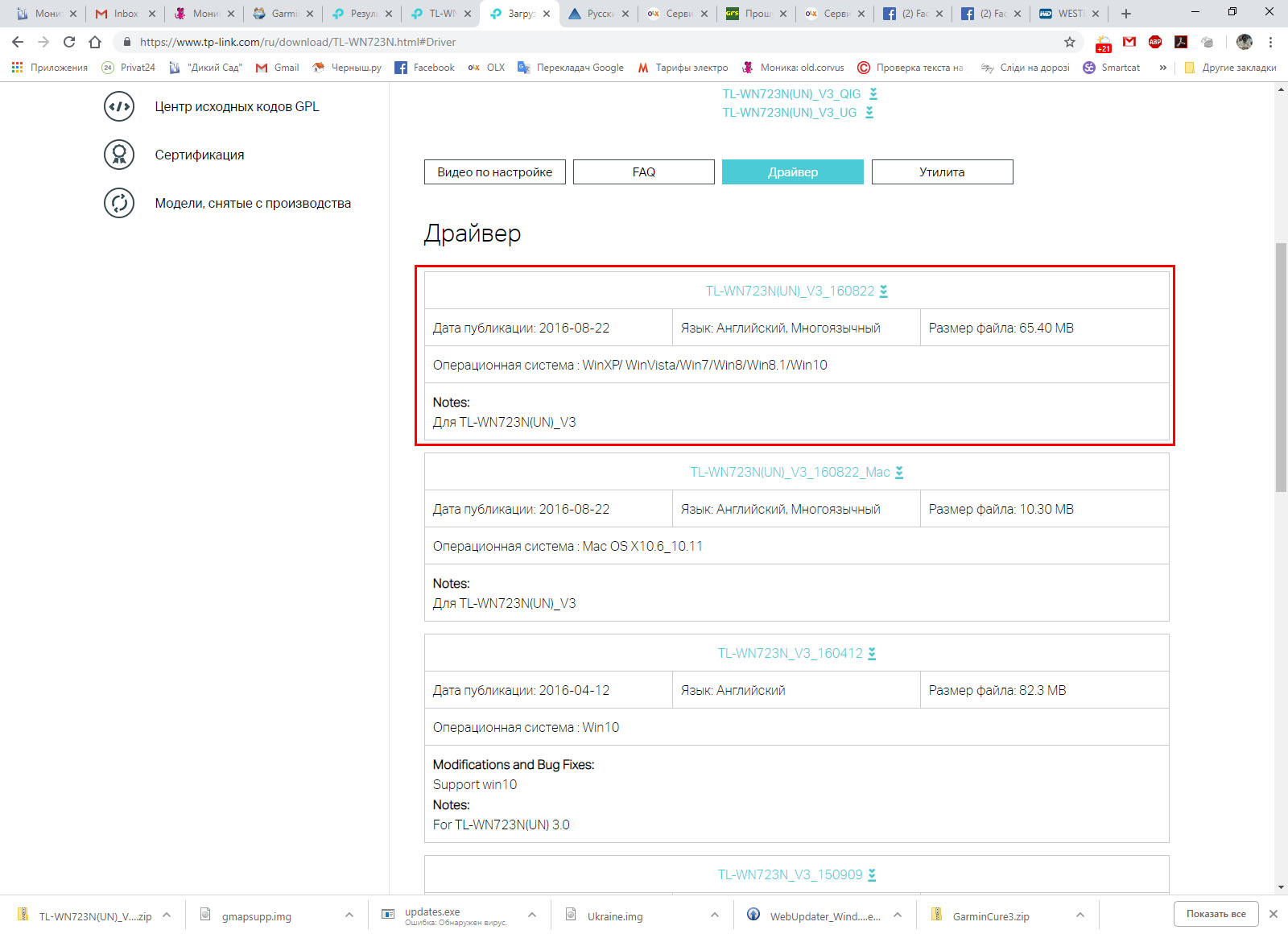Click download arrow beside TL-WN723N_V3_150909
The width and height of the screenshot is (1288, 934).
point(872,875)
